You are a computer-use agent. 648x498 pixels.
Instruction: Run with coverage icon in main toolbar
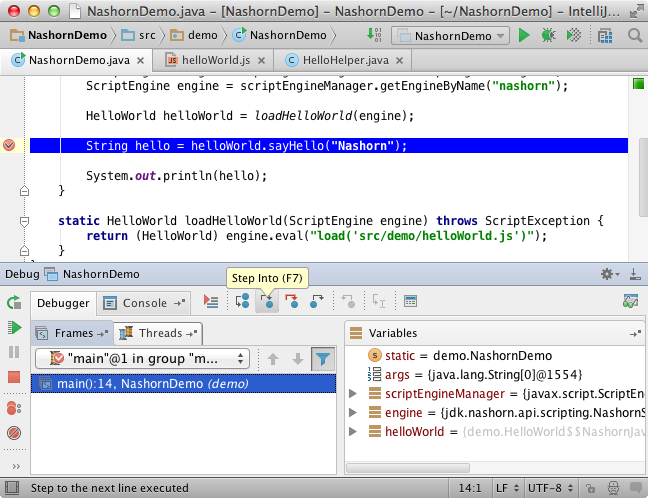[574, 36]
